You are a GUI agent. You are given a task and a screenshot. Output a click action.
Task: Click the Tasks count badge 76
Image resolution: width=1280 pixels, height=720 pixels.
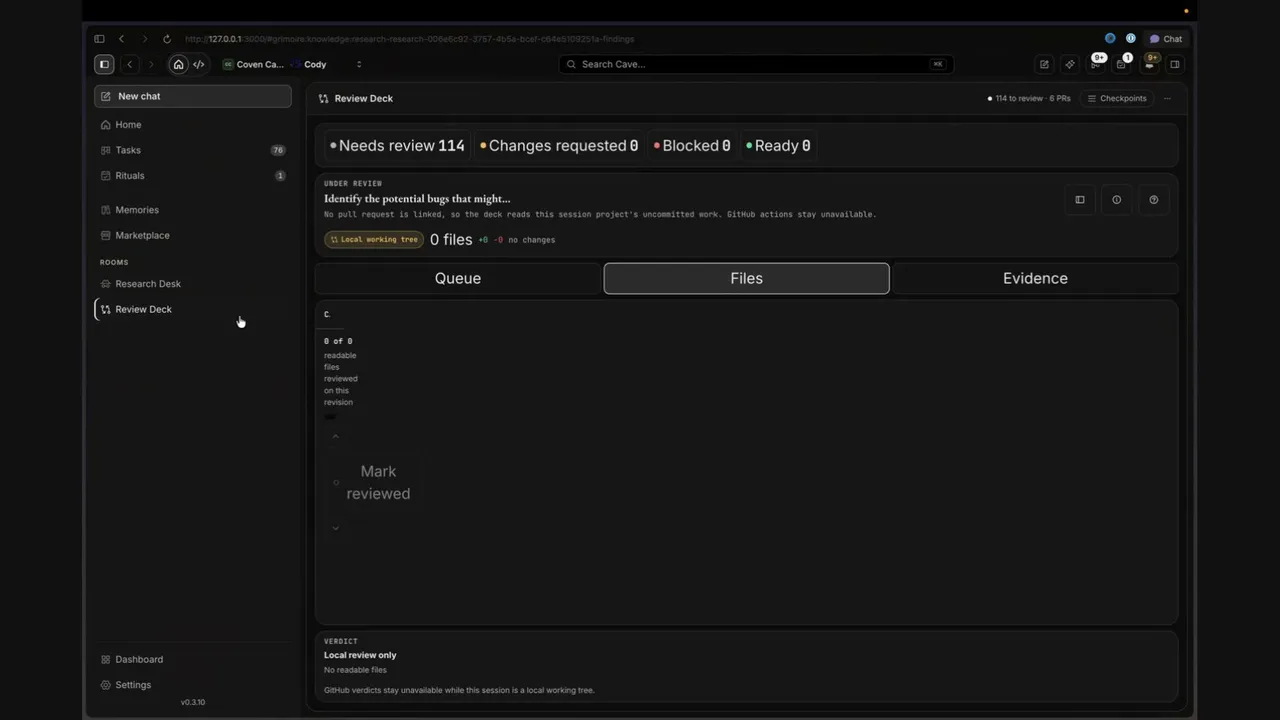coord(278,150)
